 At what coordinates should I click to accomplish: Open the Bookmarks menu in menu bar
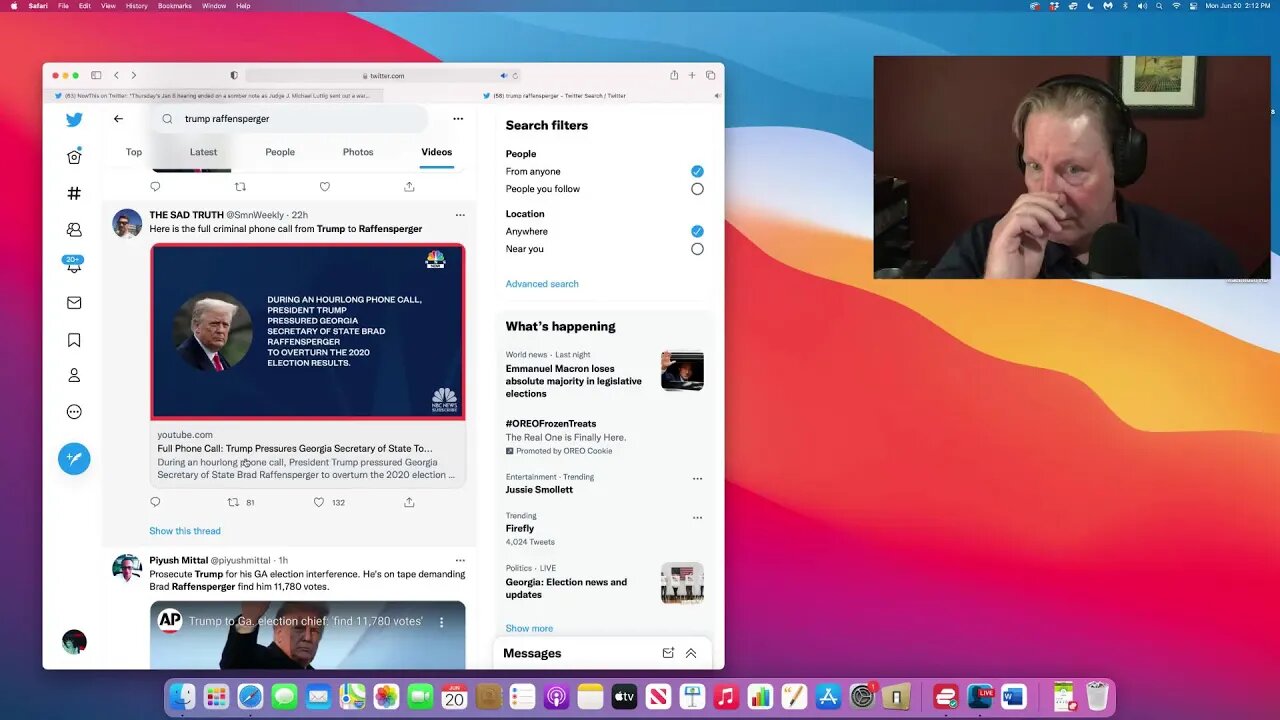point(175,6)
